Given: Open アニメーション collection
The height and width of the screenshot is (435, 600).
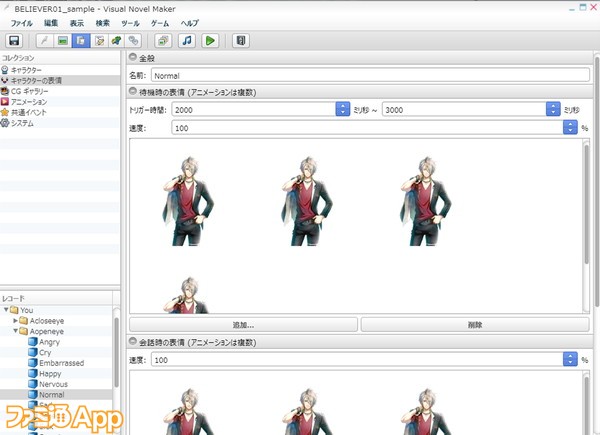Looking at the screenshot, I should (x=60, y=102).
